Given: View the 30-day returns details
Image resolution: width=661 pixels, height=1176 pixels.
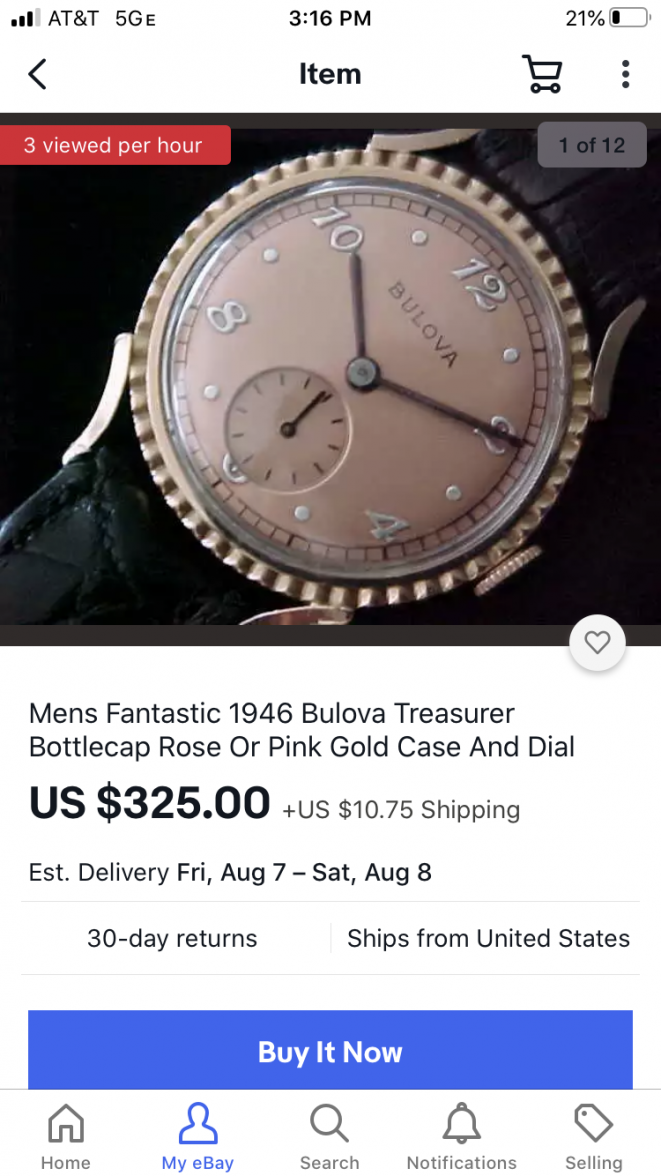Looking at the screenshot, I should tap(172, 938).
